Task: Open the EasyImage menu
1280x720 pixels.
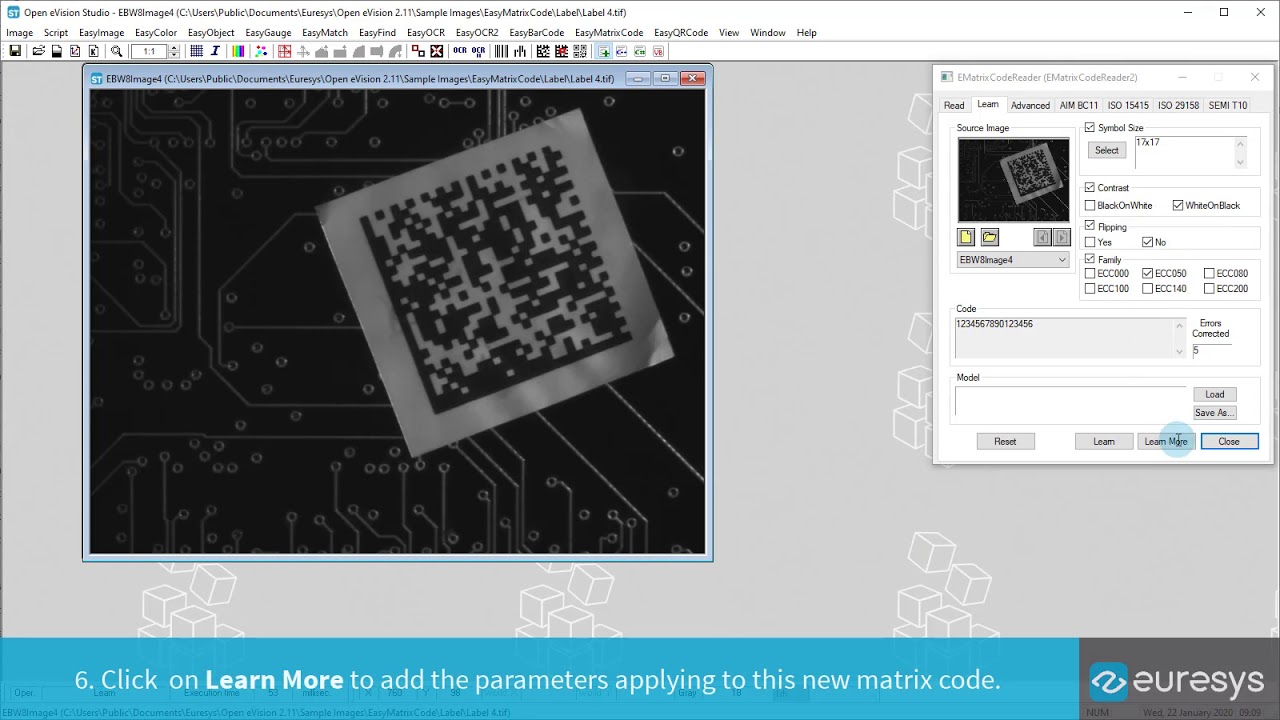Action: [101, 33]
